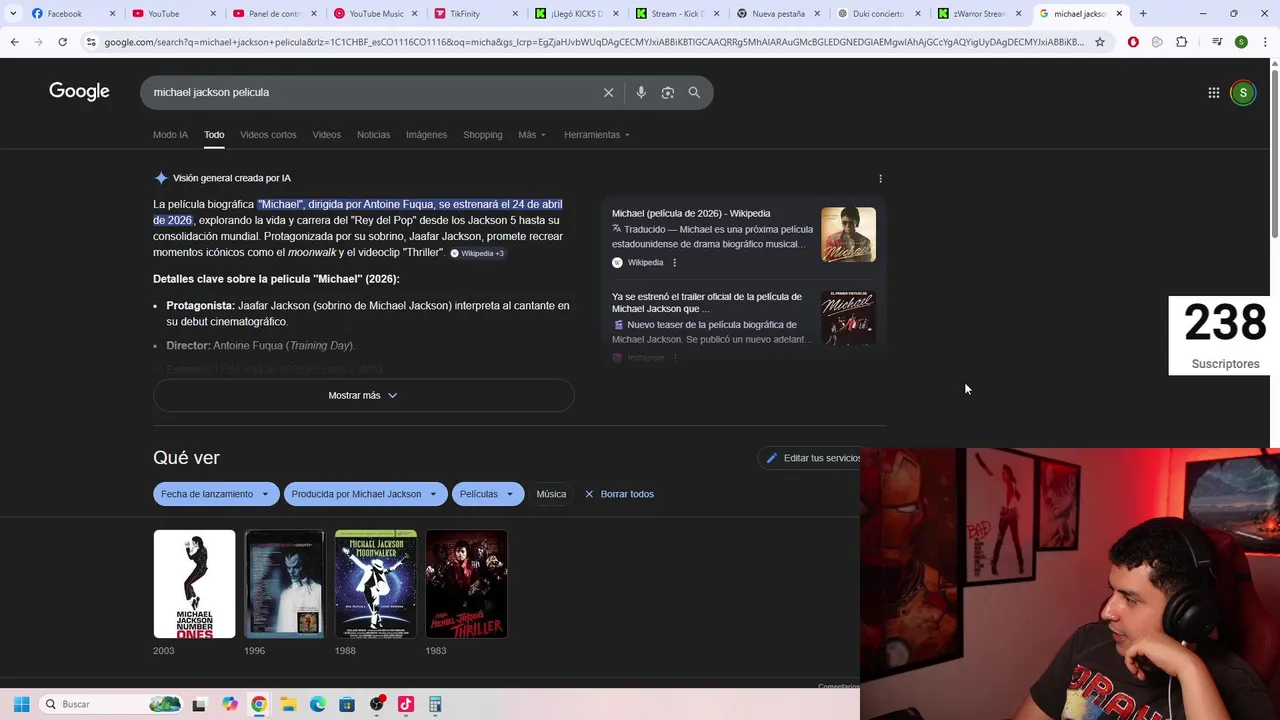Open File Explorer in taskbar
The height and width of the screenshot is (720, 1280).
pos(288,704)
